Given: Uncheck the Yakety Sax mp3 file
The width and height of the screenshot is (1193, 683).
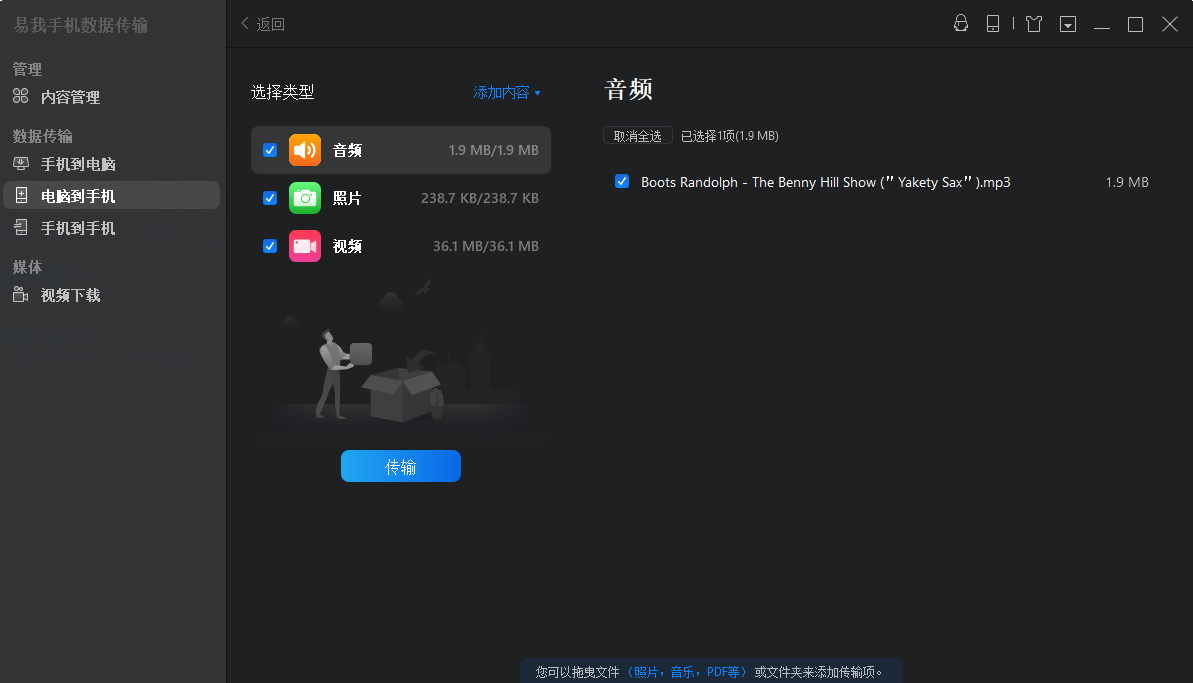Looking at the screenshot, I should pos(622,181).
